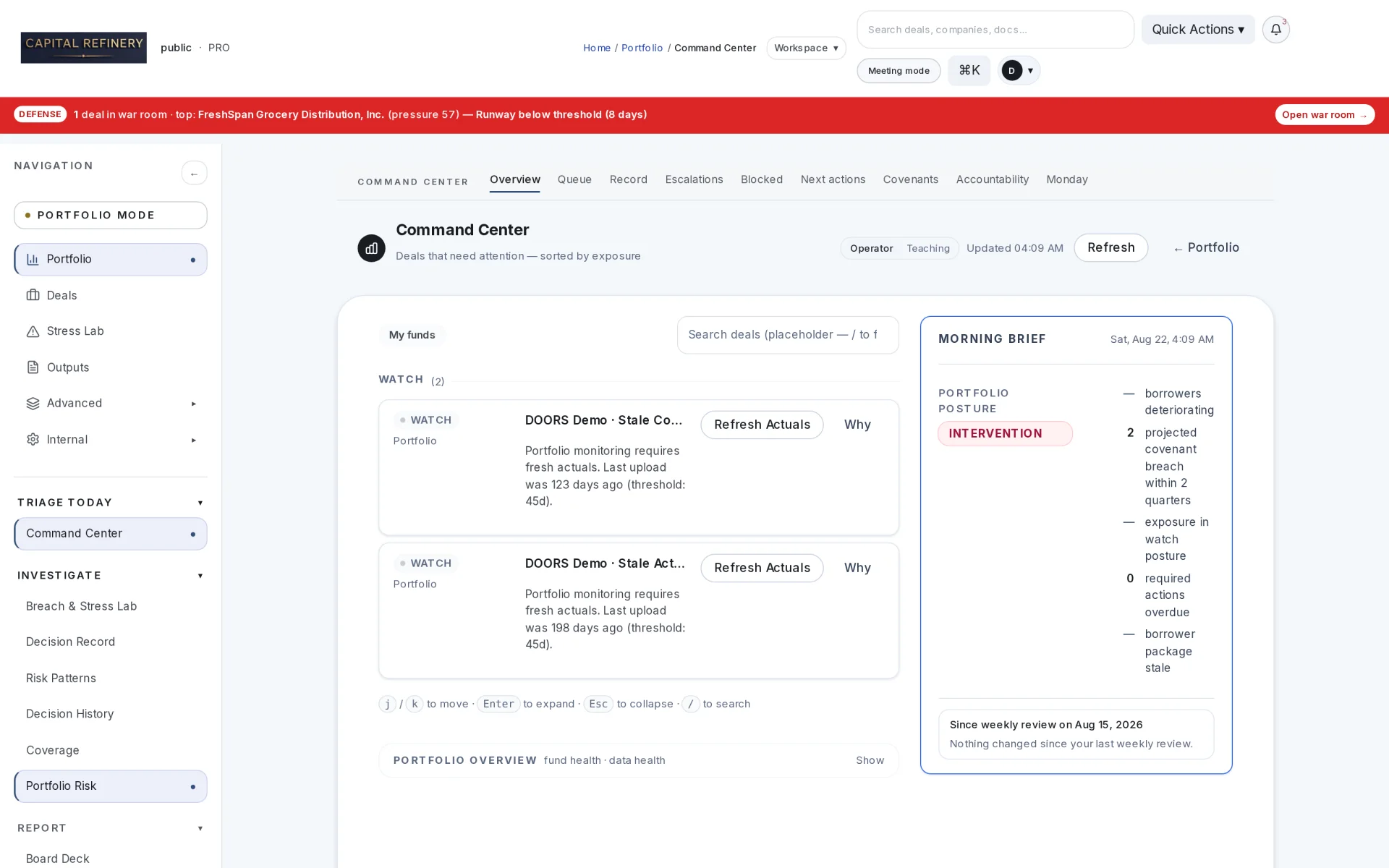Click Open war room button

tap(1324, 115)
